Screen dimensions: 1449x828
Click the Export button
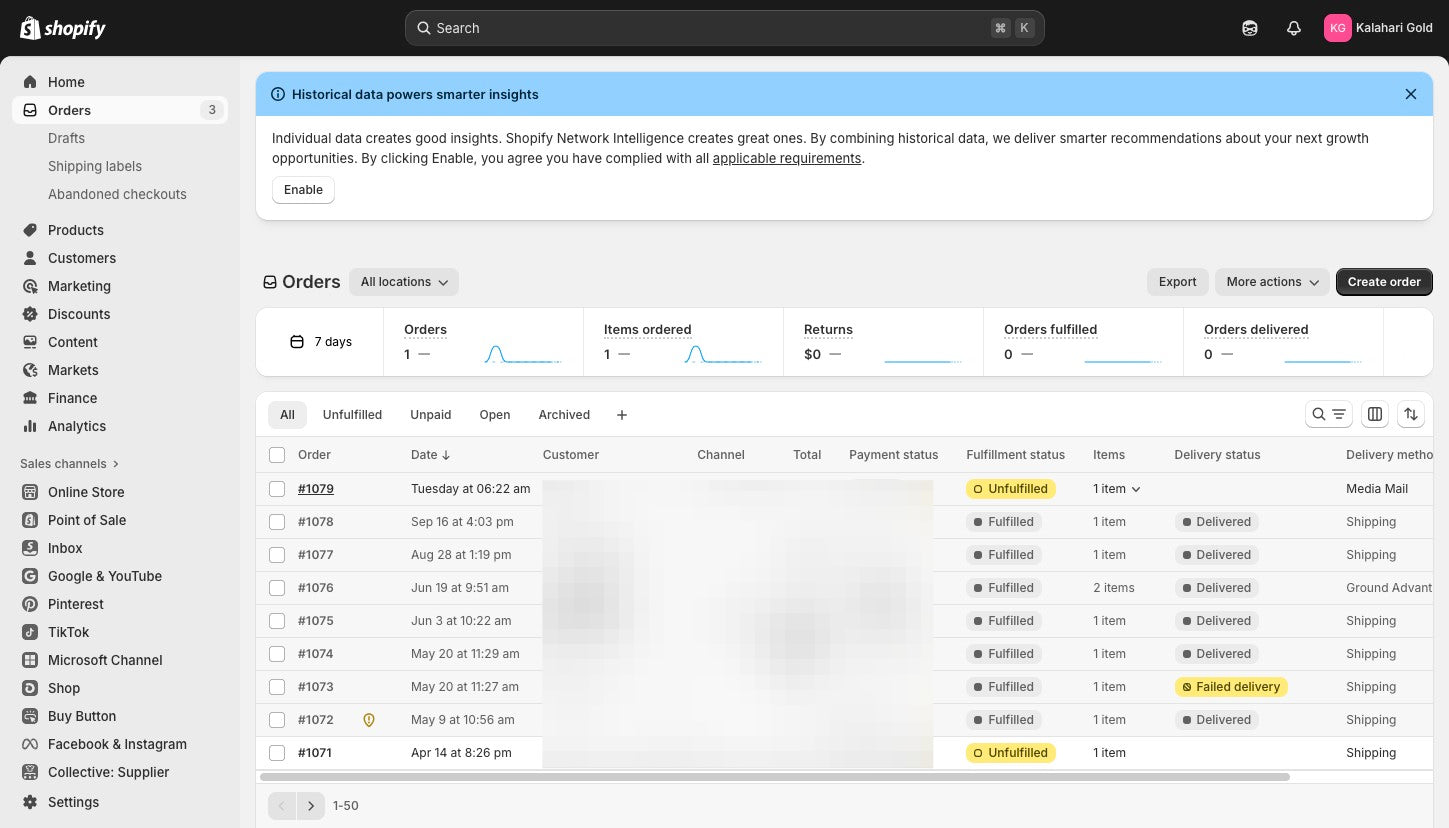pos(1178,282)
